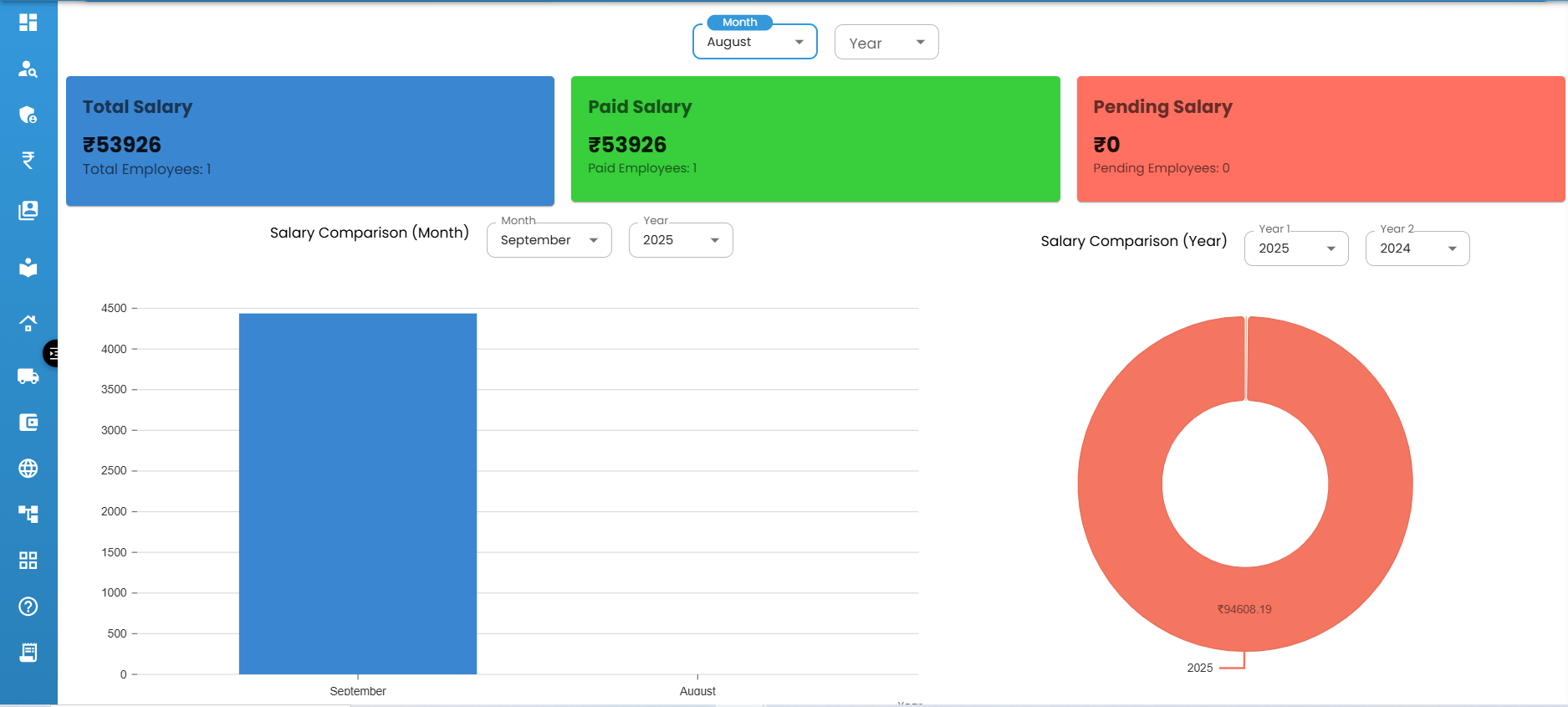Open the August month dropdown at top

(x=754, y=43)
